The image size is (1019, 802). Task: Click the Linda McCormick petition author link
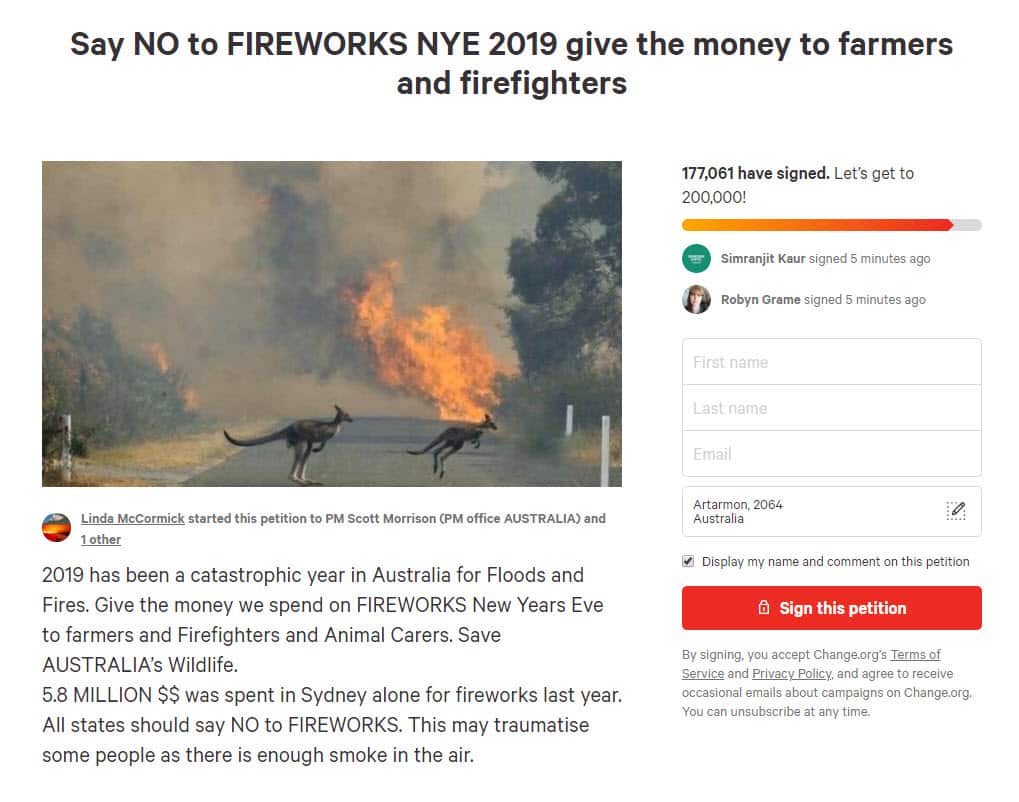131,518
